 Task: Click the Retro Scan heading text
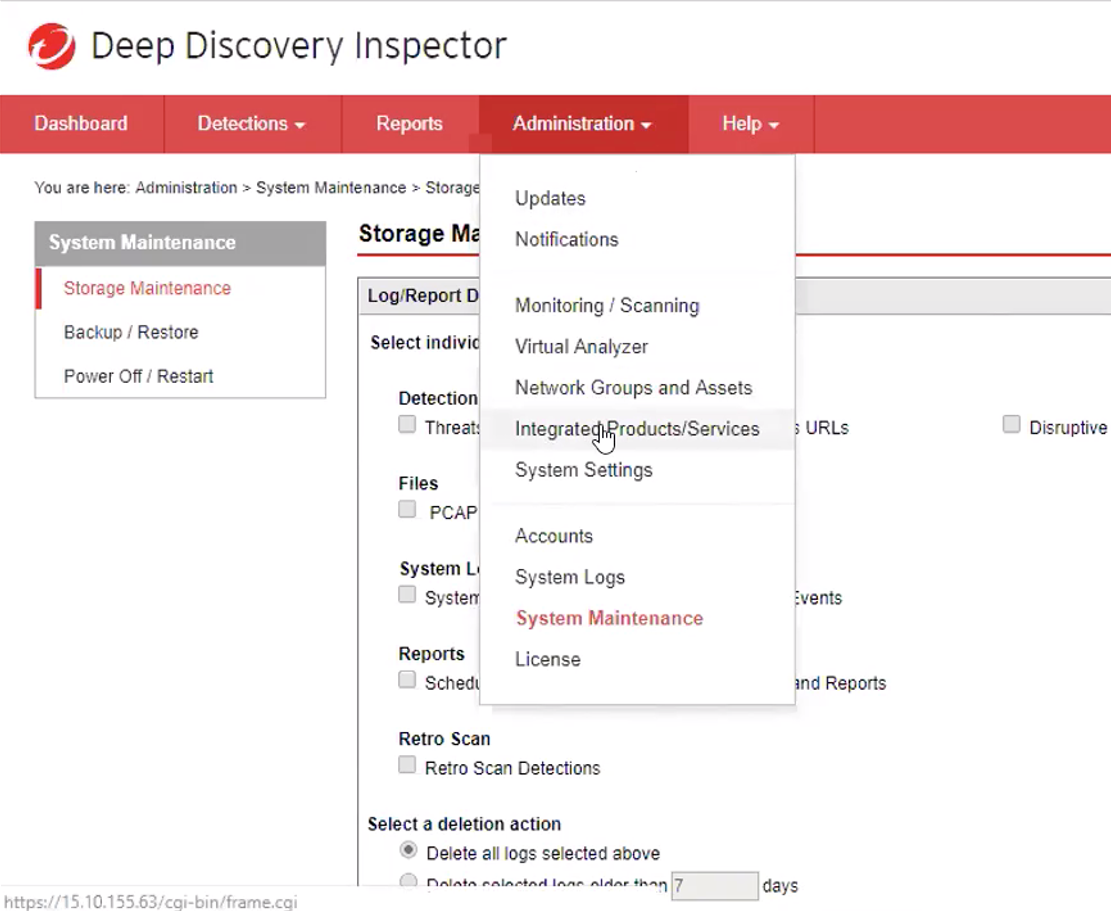pyautogui.click(x=444, y=739)
